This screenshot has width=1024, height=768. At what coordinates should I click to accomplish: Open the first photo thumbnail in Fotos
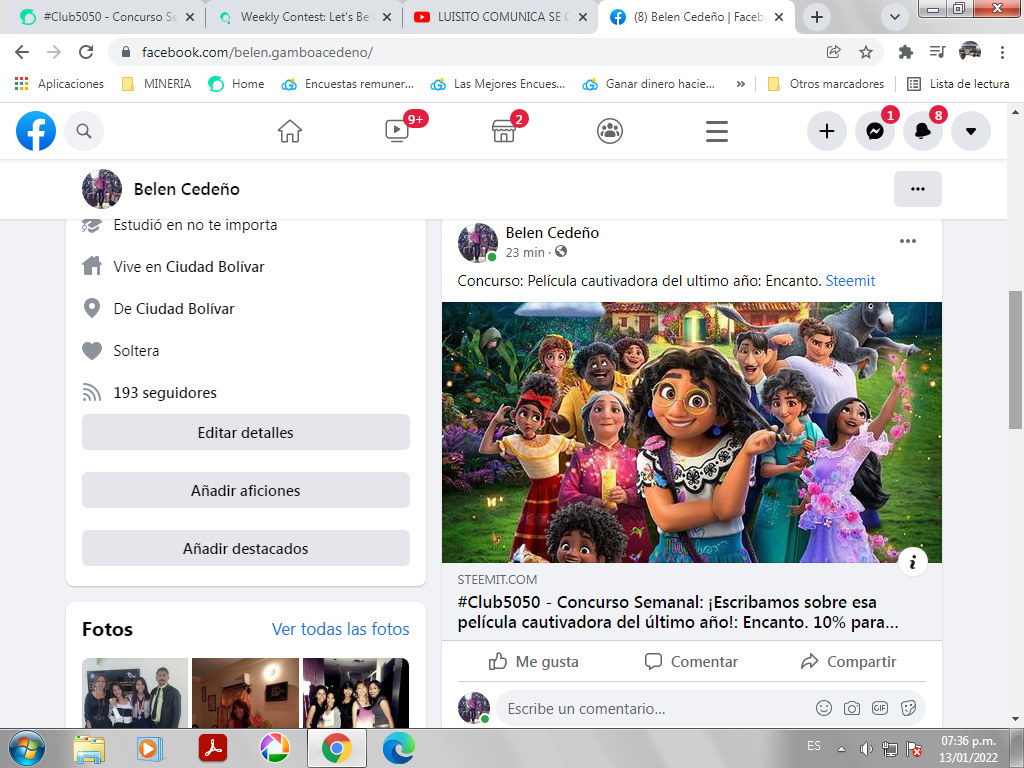click(135, 693)
